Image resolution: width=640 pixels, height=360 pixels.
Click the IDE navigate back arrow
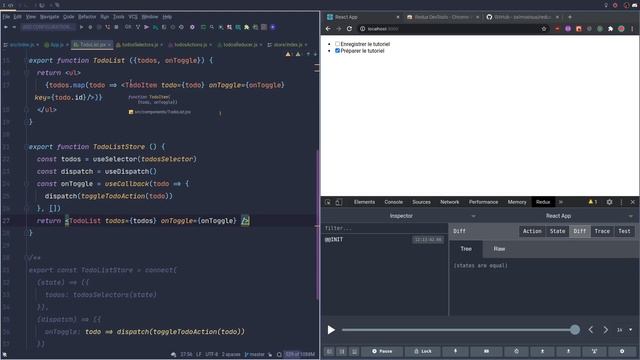tap(6, 27)
